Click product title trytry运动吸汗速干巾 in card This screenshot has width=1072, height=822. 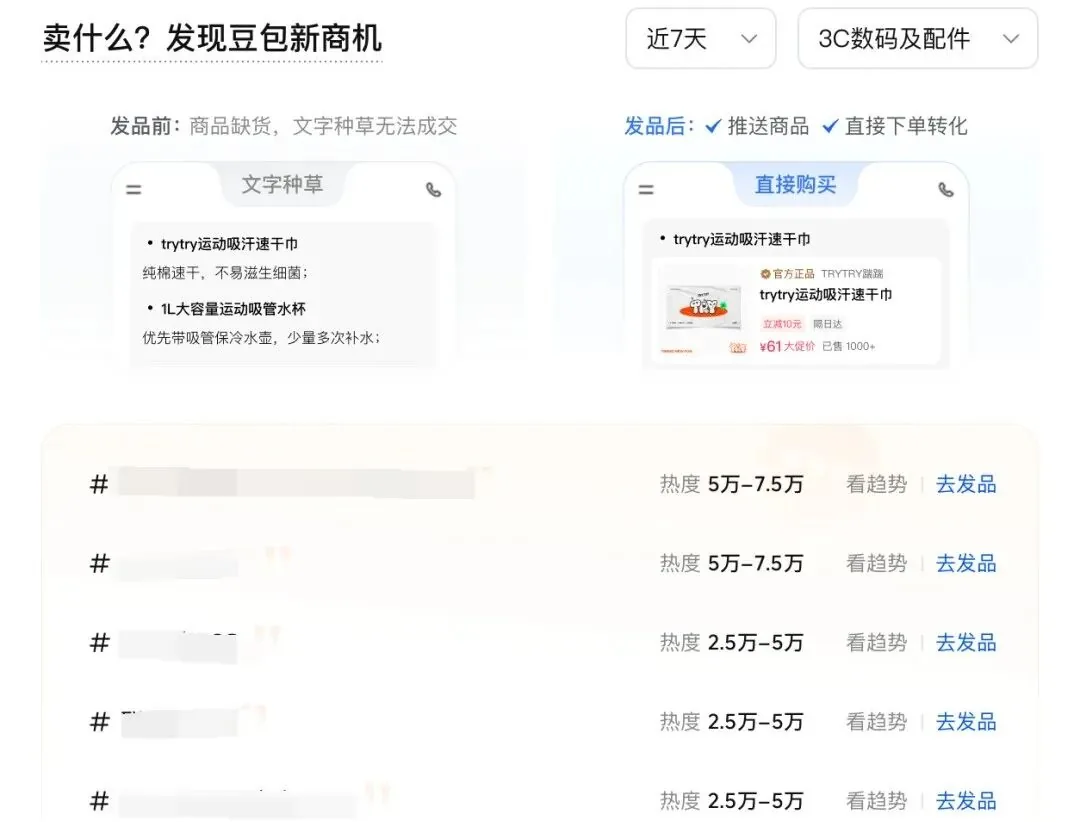click(x=826, y=295)
